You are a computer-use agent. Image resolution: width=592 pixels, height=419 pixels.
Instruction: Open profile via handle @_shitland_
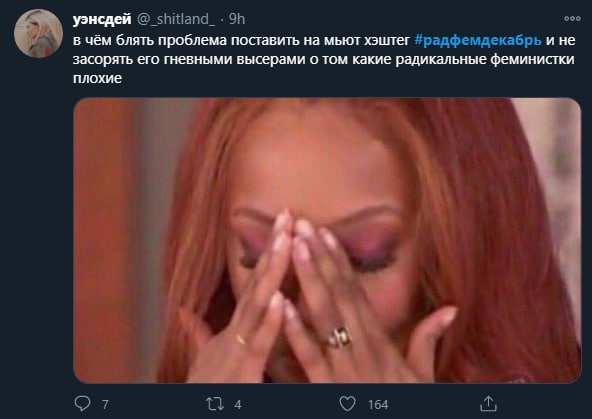[x=176, y=19]
